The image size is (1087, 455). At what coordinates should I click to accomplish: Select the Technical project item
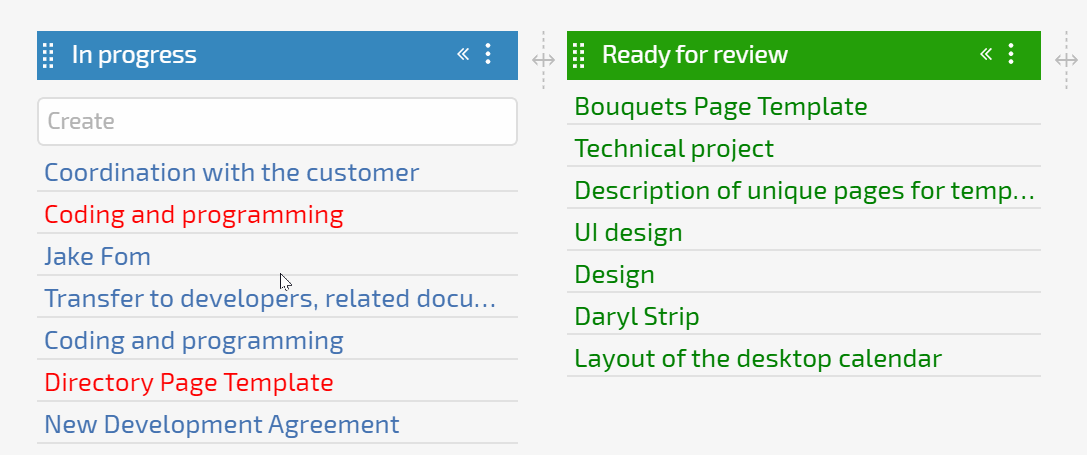pyautogui.click(x=804, y=148)
